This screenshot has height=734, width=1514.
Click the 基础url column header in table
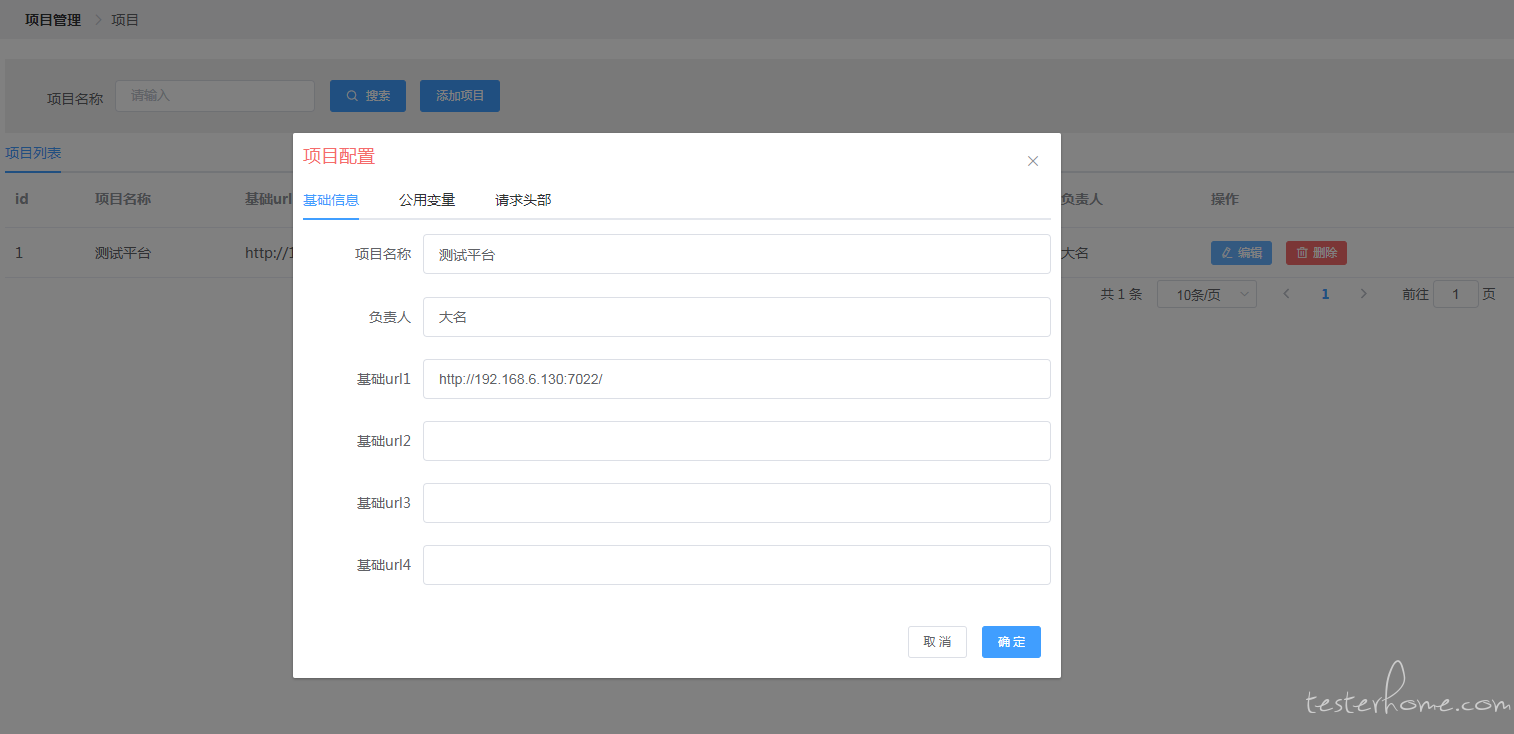click(x=268, y=199)
